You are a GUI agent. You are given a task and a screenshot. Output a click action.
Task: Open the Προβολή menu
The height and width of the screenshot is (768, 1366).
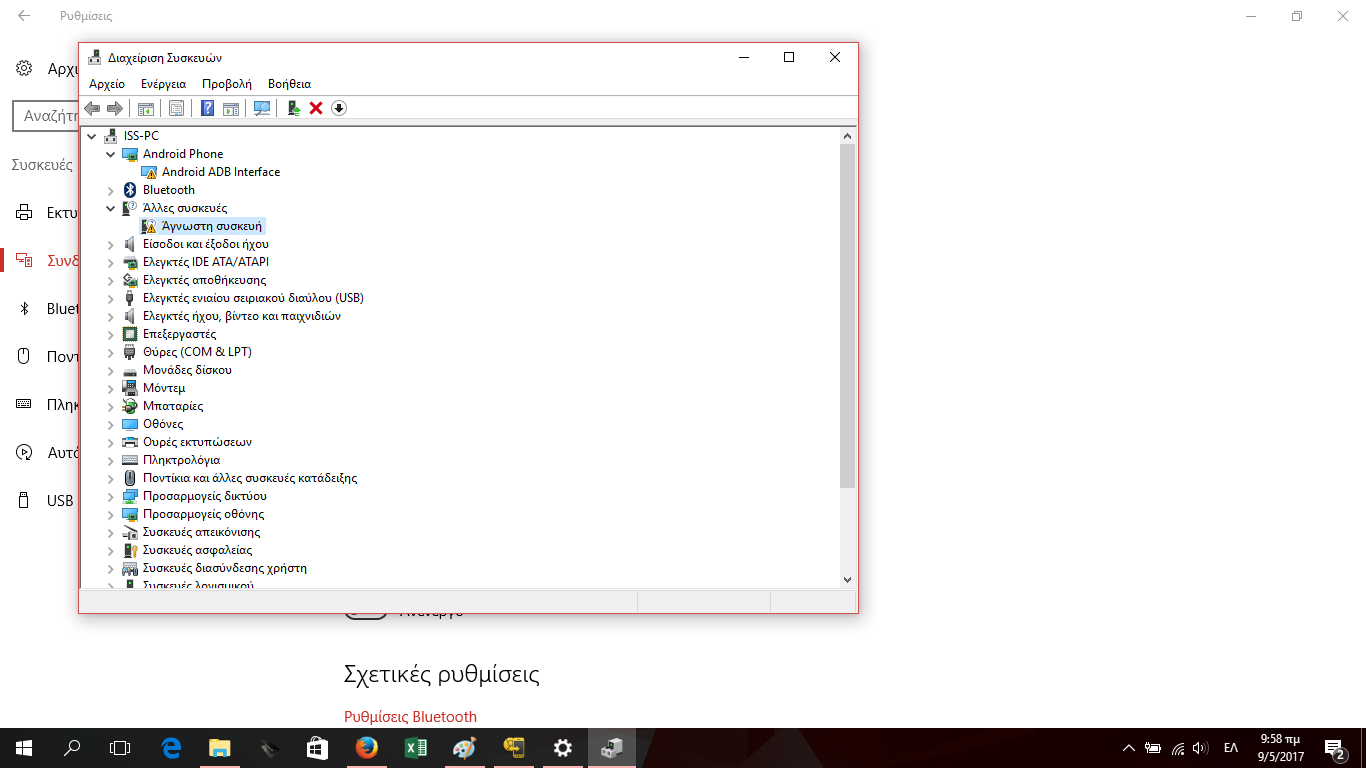coord(227,84)
